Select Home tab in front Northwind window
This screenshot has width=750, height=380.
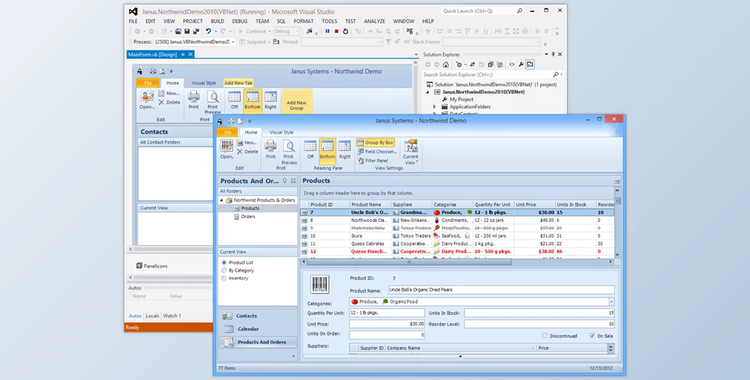tap(251, 132)
